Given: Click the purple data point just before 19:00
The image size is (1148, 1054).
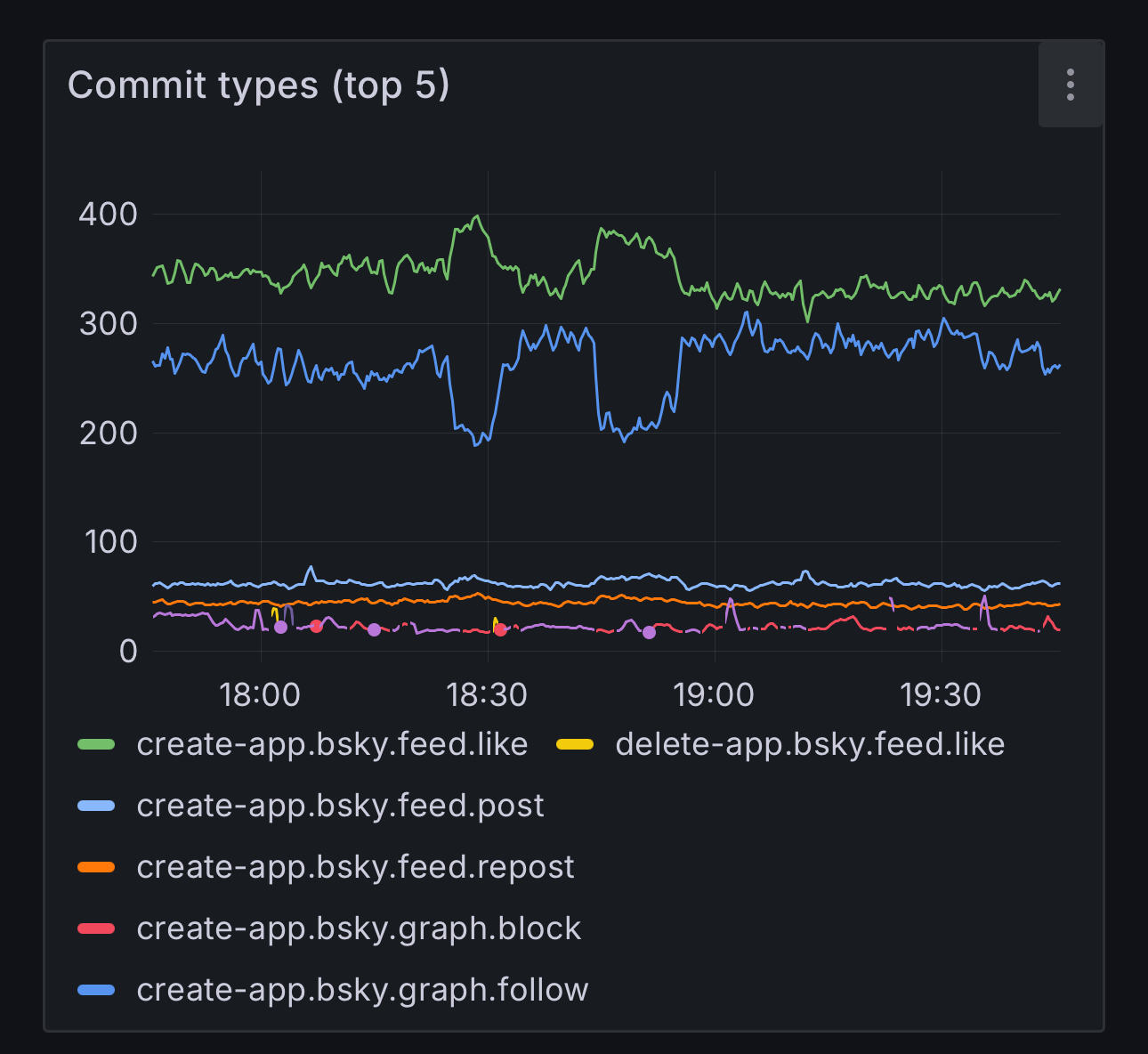Looking at the screenshot, I should (649, 632).
